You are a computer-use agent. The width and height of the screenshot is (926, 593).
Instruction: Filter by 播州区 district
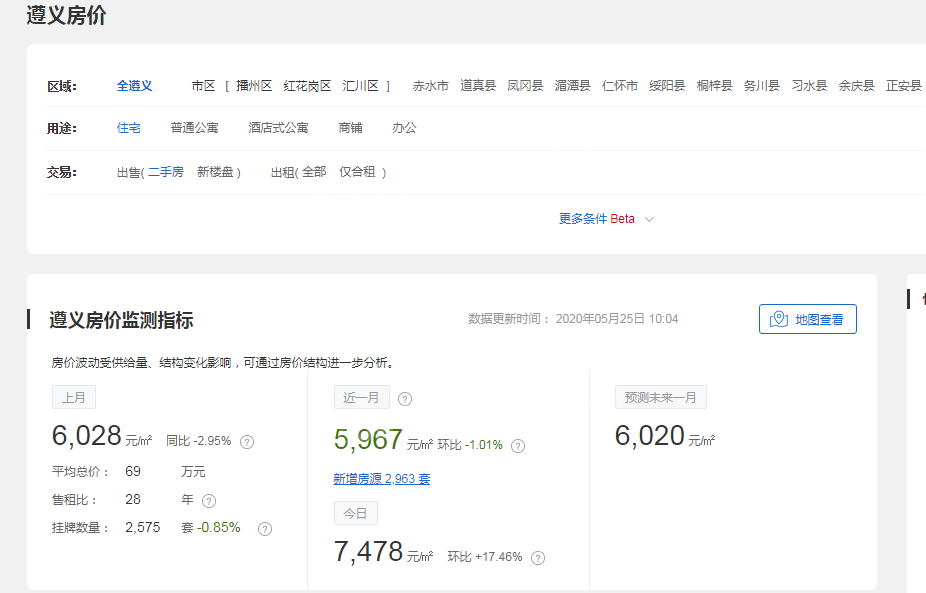pos(254,86)
